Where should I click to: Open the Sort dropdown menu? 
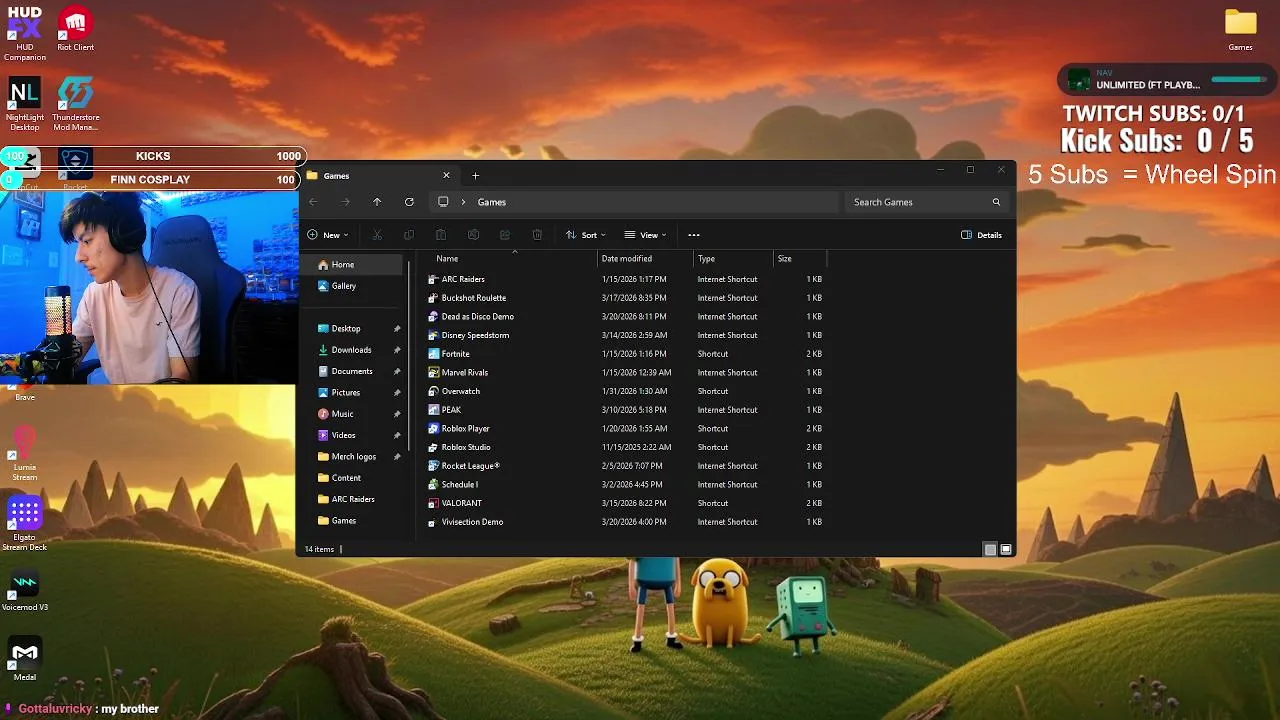pos(587,235)
